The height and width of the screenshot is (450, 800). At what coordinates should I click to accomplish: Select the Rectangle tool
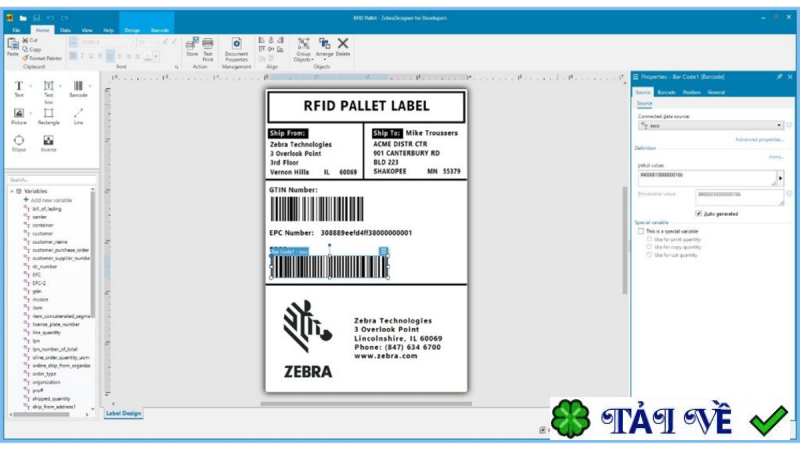(x=48, y=116)
